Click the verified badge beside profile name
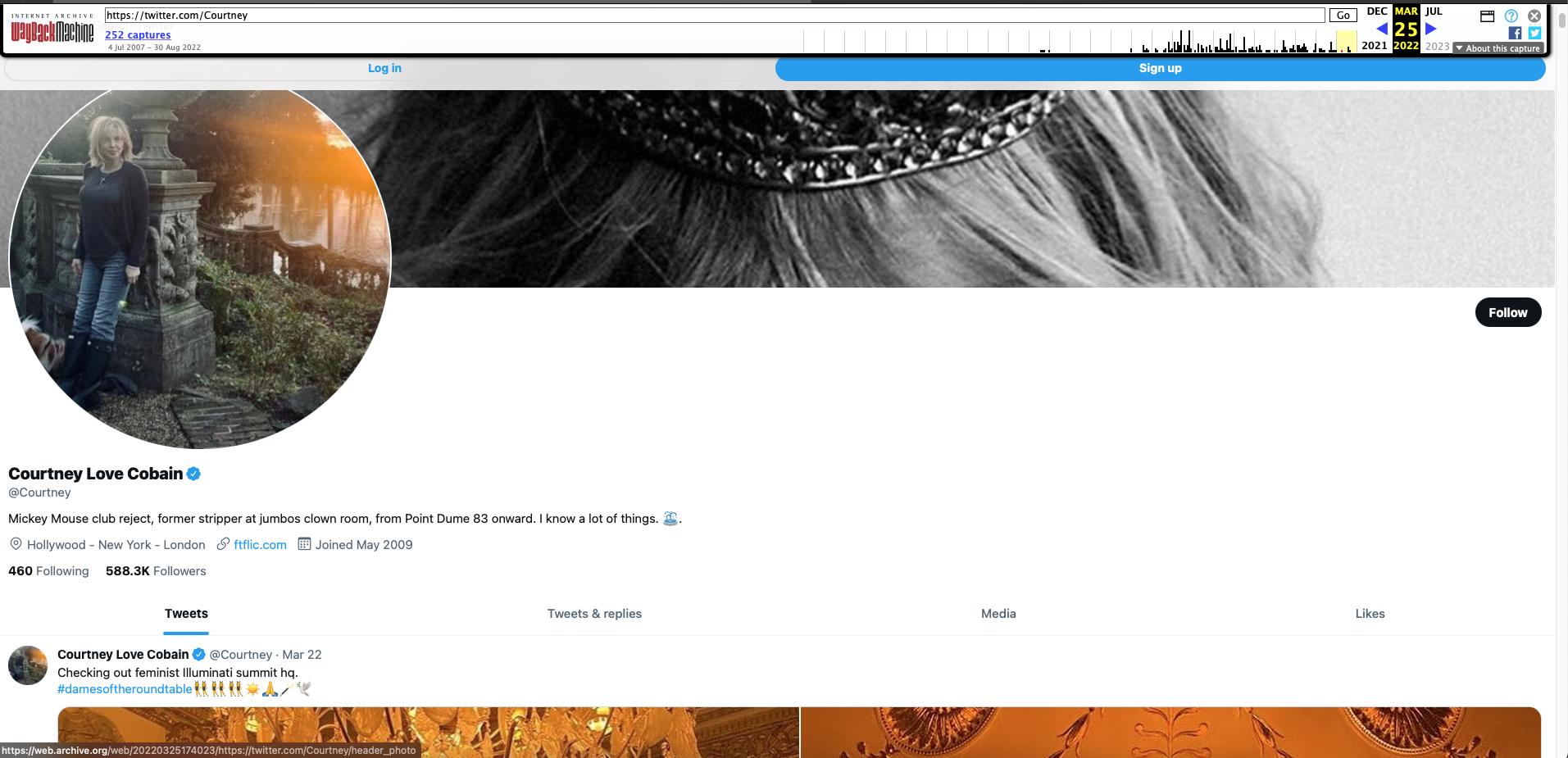 [193, 474]
